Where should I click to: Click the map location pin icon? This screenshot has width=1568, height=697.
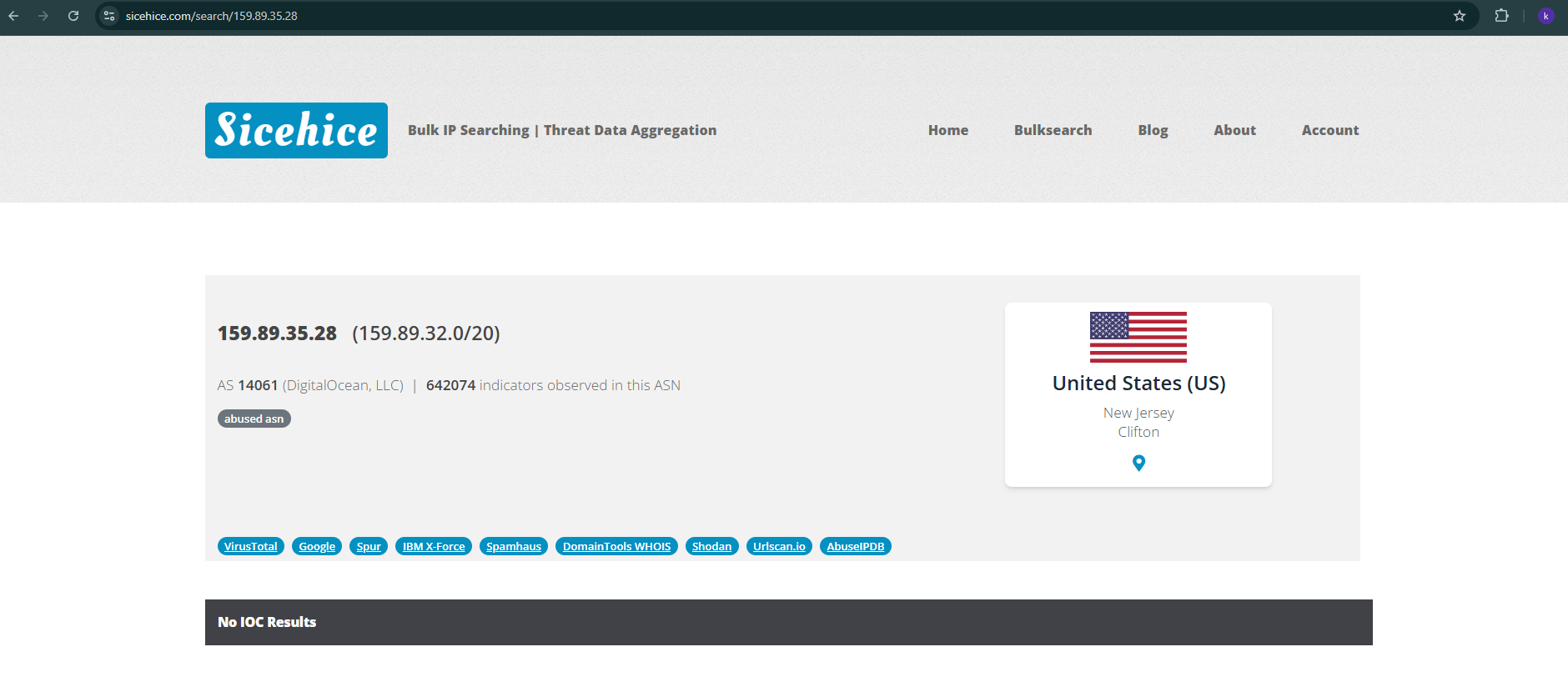(1138, 463)
